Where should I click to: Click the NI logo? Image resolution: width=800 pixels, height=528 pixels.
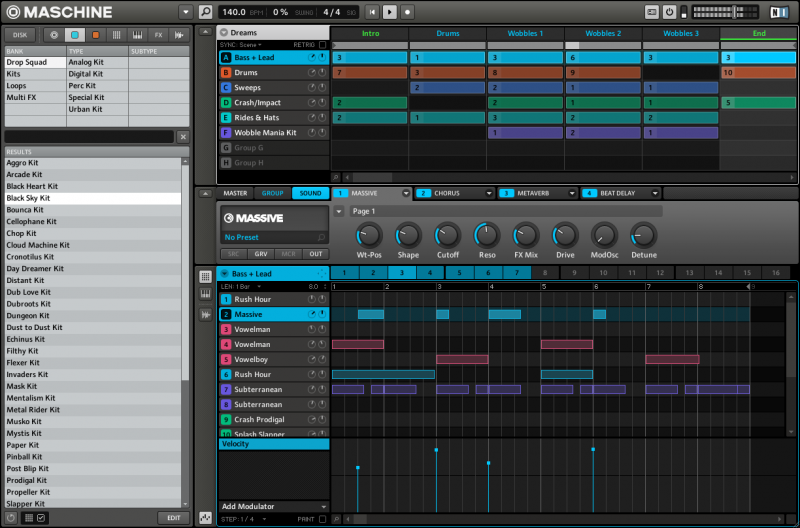pos(779,12)
